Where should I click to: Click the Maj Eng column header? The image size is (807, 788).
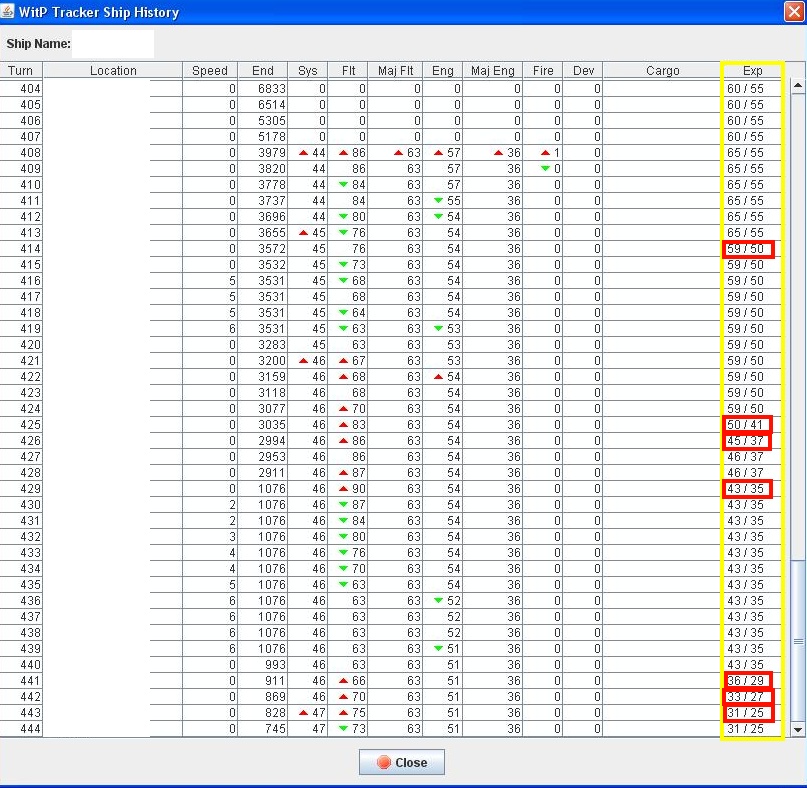coord(493,71)
